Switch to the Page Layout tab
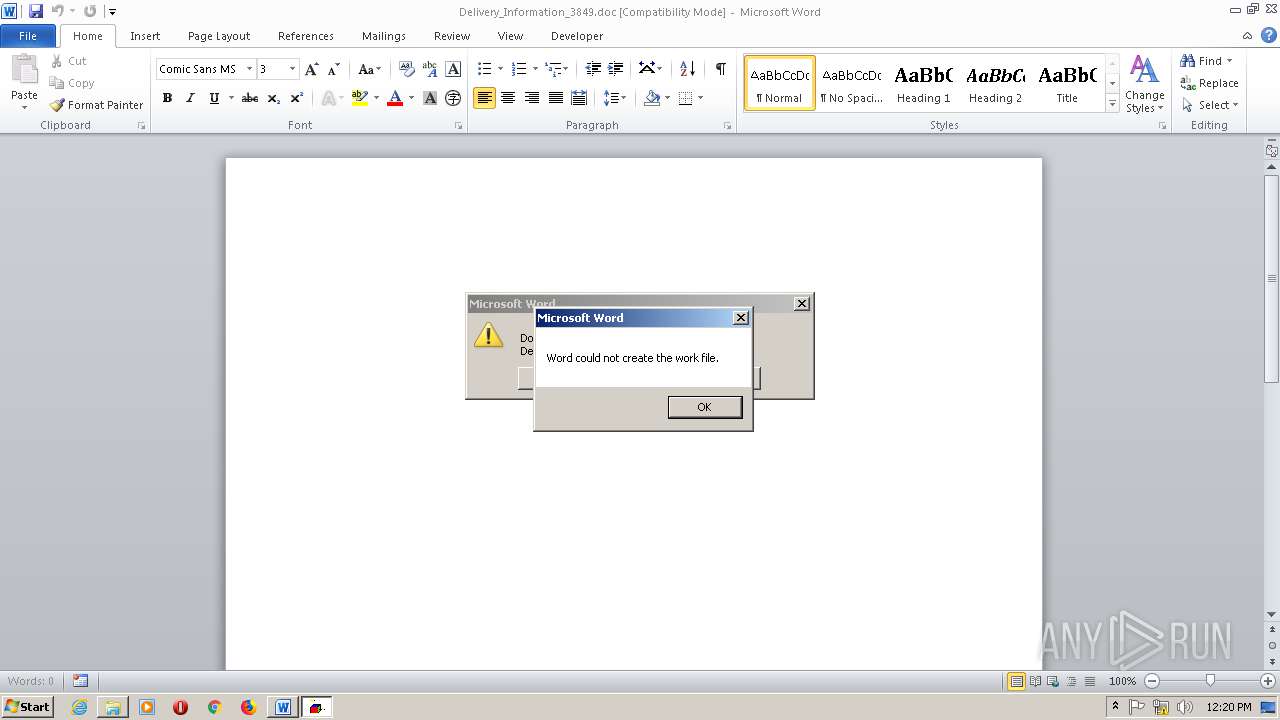Screen dimensions: 1280x720 pyautogui.click(x=219, y=36)
